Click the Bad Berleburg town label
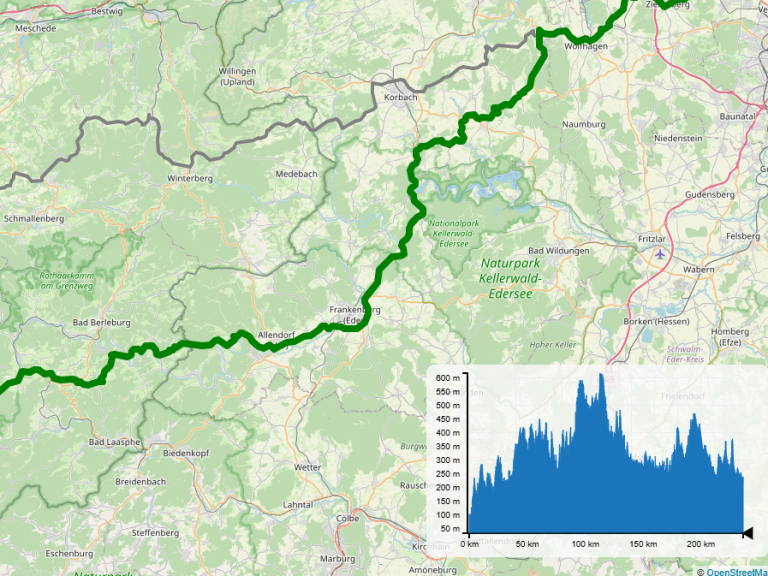 coord(102,323)
